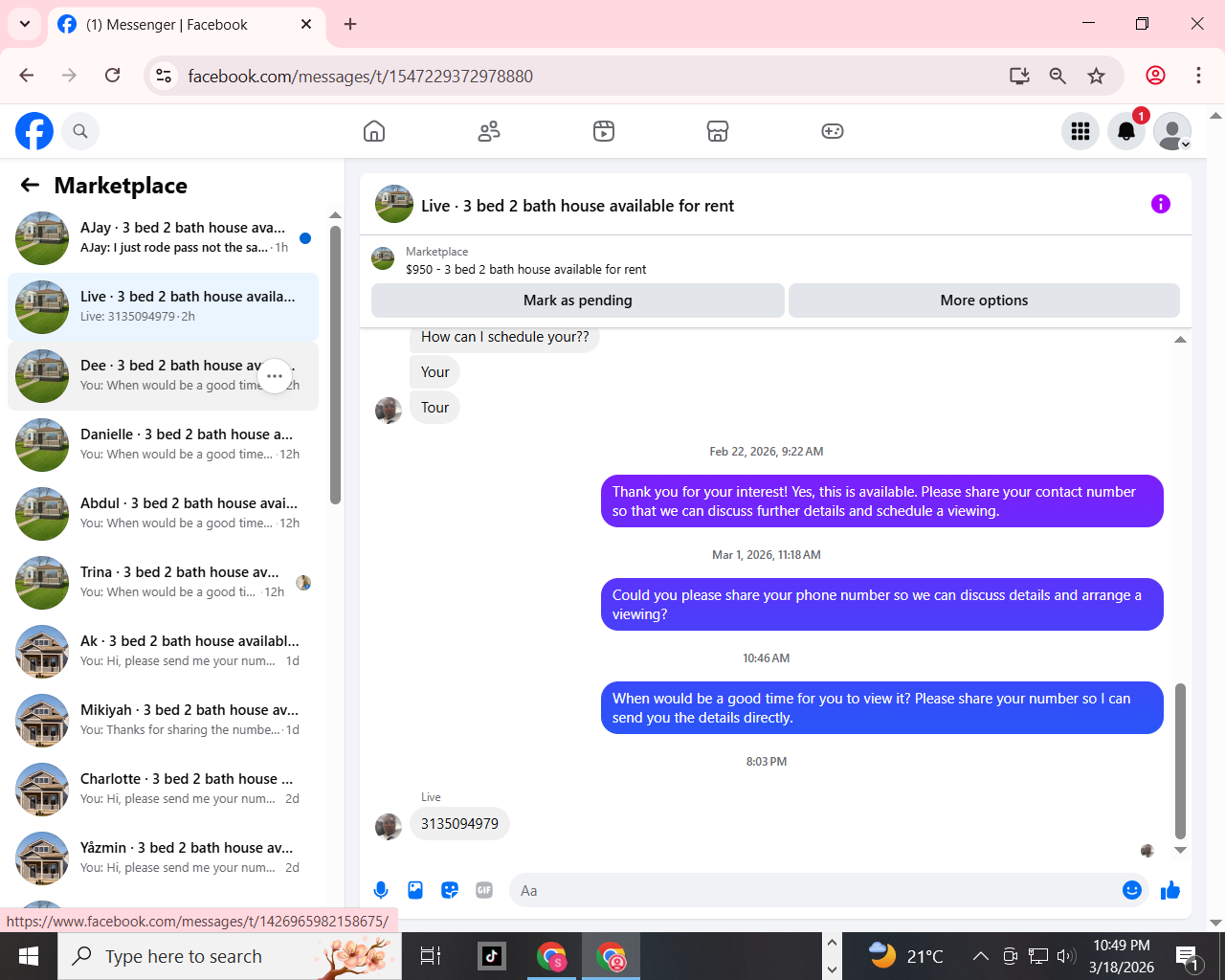Open Task View on taskbar
The image size is (1225, 980).
click(x=431, y=955)
